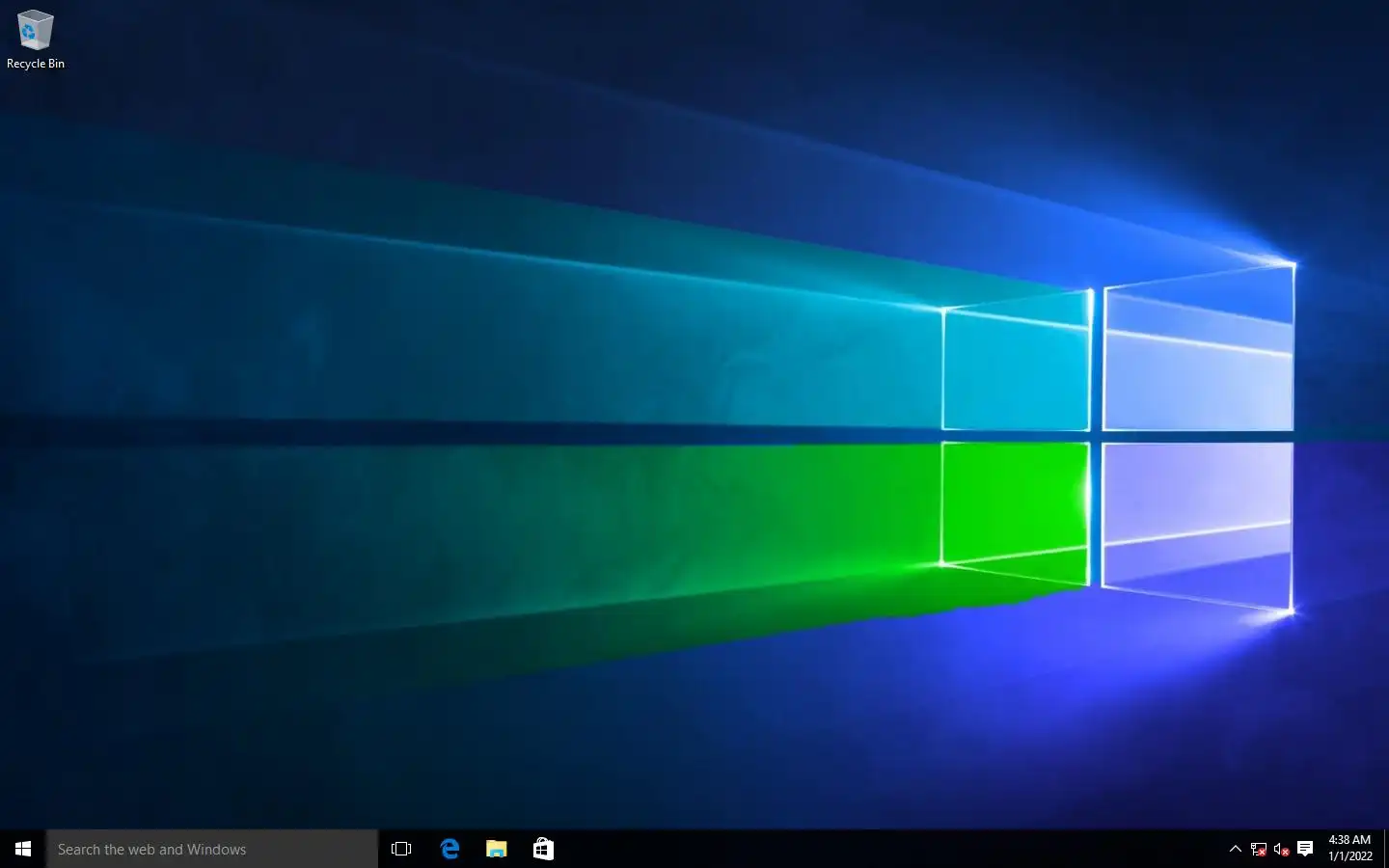The height and width of the screenshot is (868, 1389).
Task: Show hidden system tray icons
Action: point(1235,849)
